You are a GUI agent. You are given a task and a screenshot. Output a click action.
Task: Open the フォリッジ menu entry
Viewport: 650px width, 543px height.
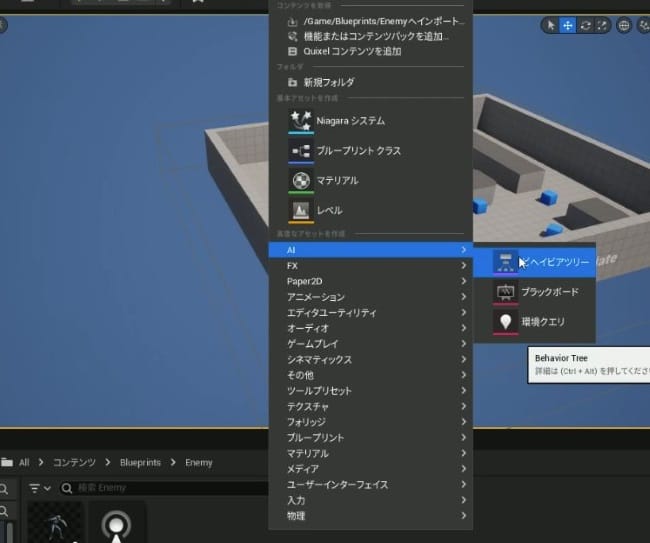tap(371, 422)
